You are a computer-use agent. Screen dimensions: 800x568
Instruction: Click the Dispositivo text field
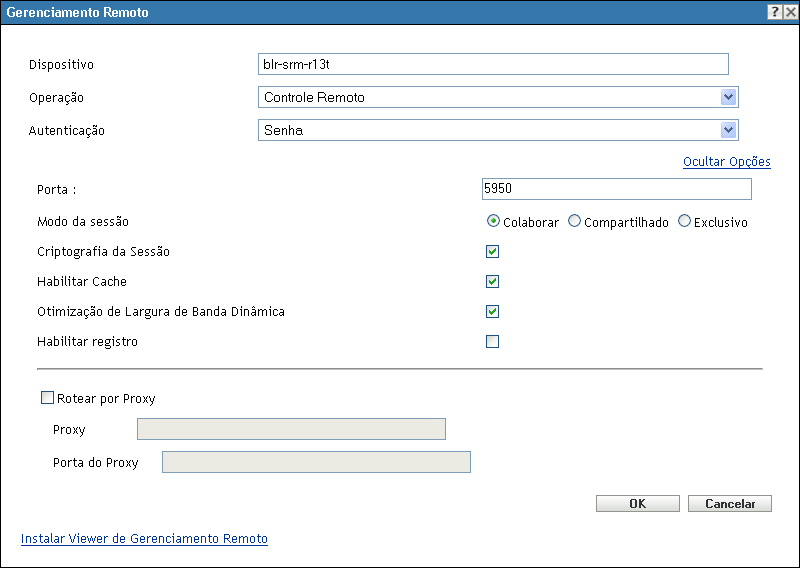tap(493, 64)
